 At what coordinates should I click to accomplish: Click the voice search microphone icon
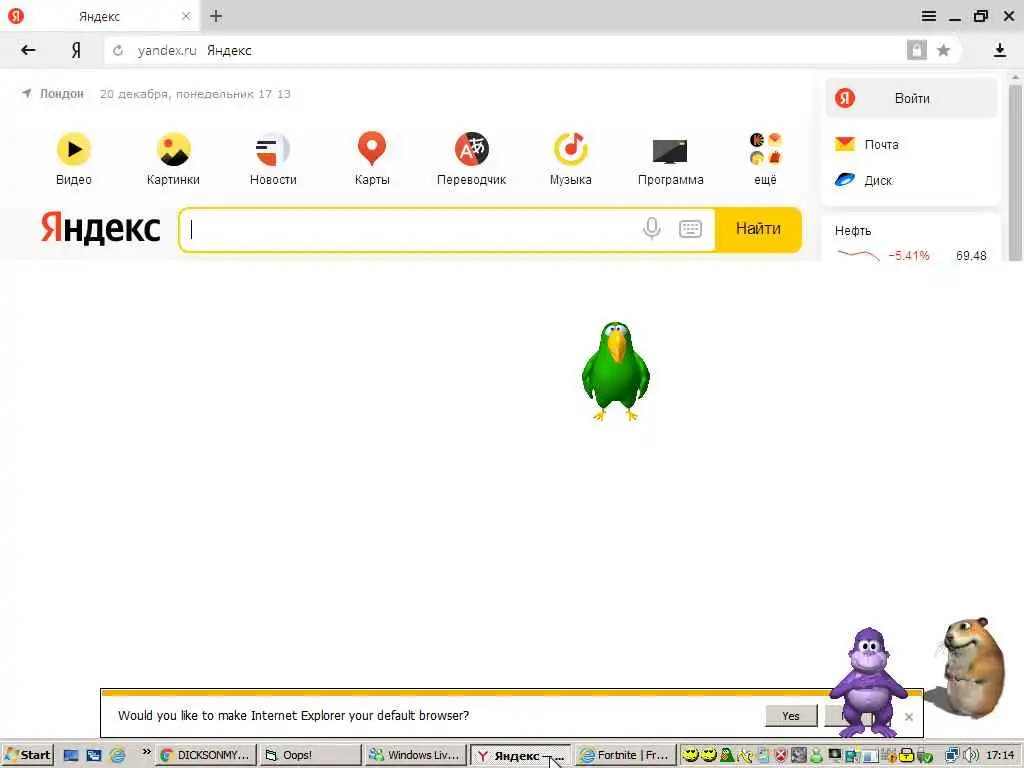(652, 229)
